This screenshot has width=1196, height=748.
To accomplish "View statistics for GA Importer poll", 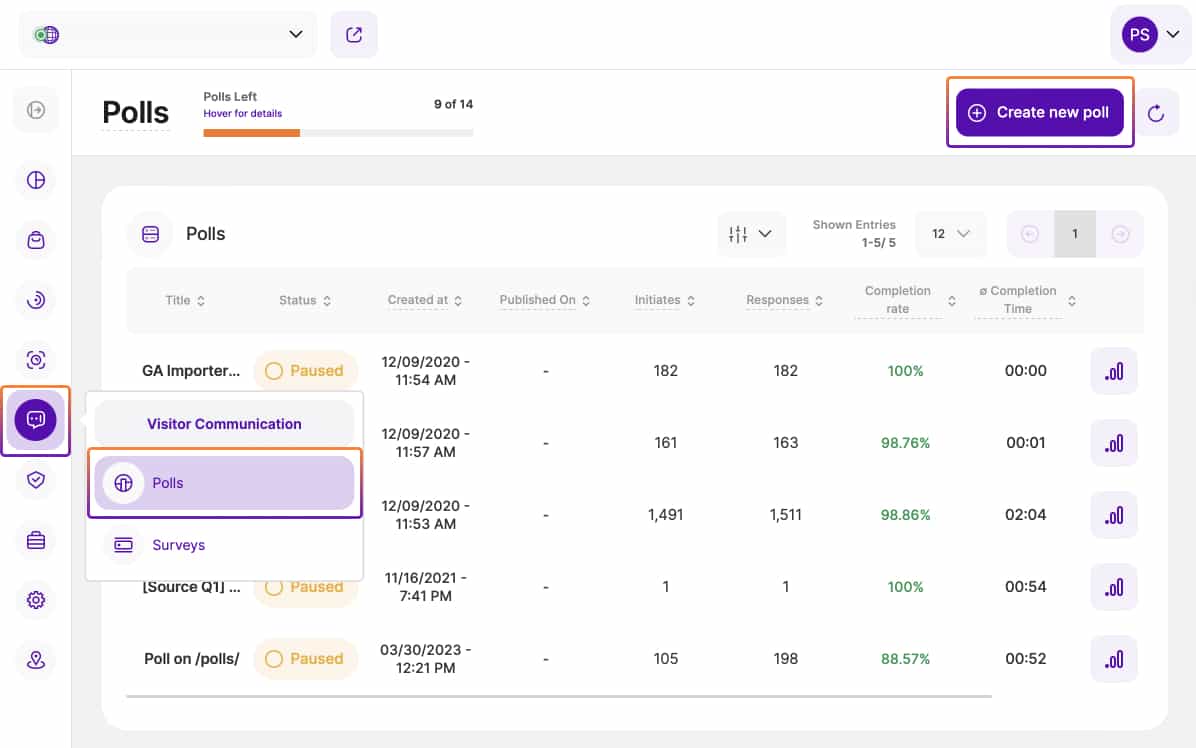I will [1113, 371].
